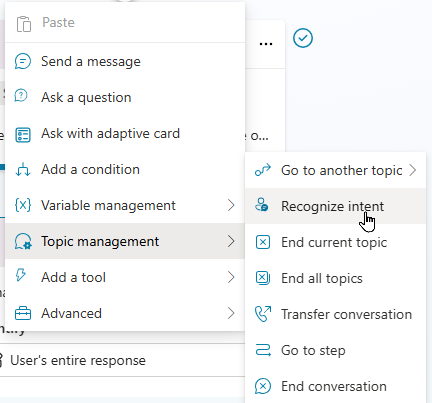Select Send a message
432x403 pixels.
(x=125, y=61)
